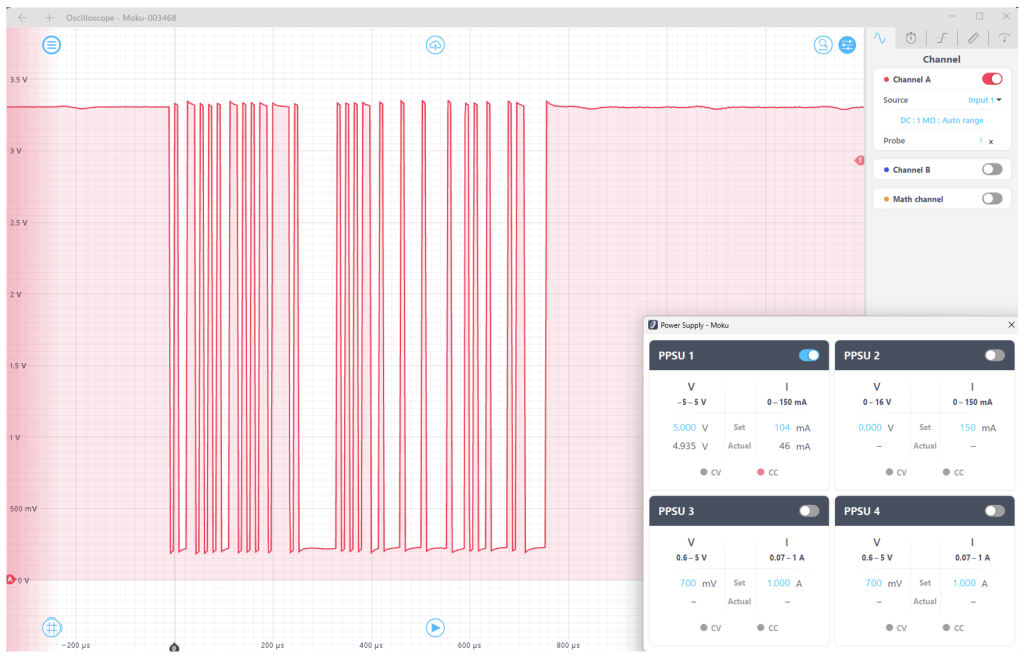Edit PPSU 2 set voltage 0.000
The width and height of the screenshot is (1024, 659).
[870, 427]
